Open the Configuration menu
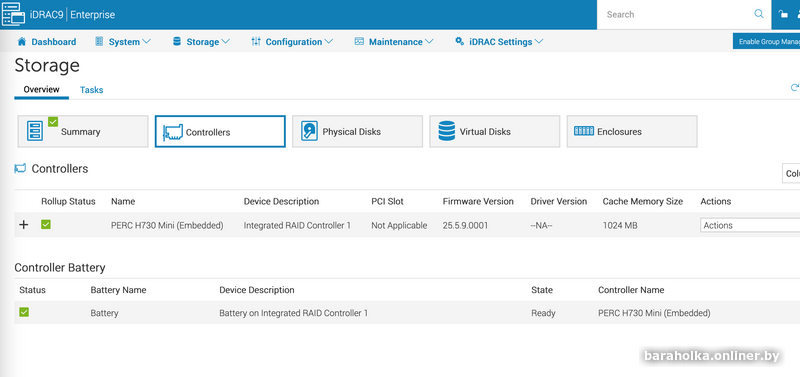800x377 pixels. (x=292, y=42)
